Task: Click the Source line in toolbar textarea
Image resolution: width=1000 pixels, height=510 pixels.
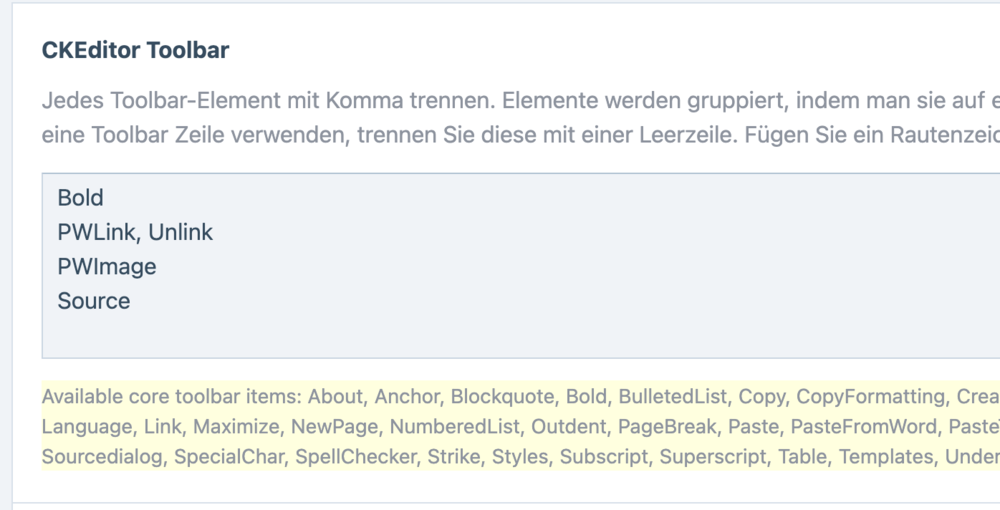Action: 94,301
